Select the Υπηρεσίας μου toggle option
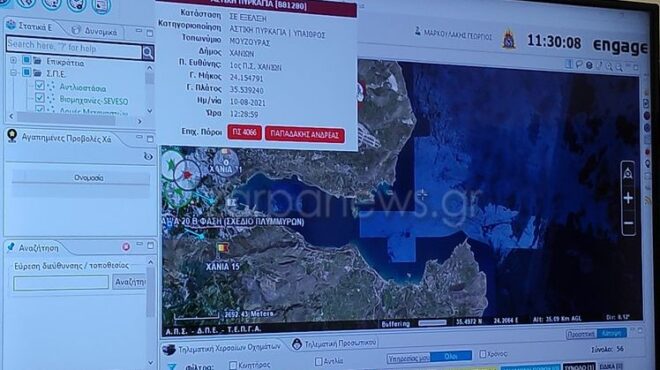Screen dimensions: 660x370 click(408, 359)
